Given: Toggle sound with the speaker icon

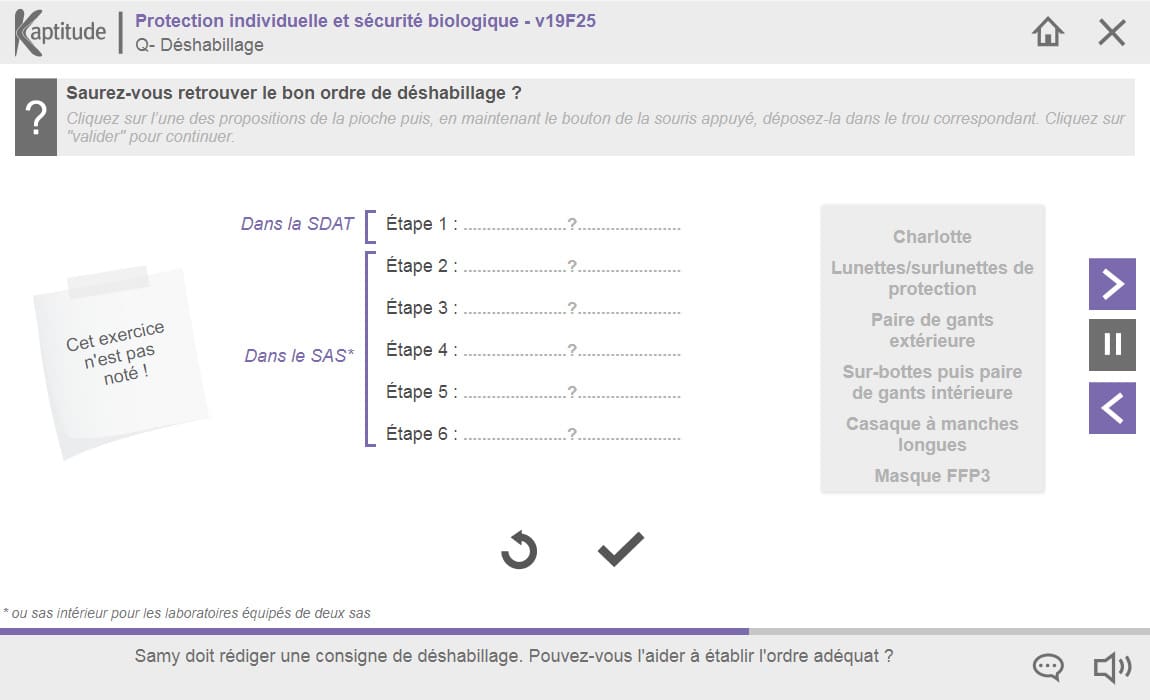Looking at the screenshot, I should 1111,667.
